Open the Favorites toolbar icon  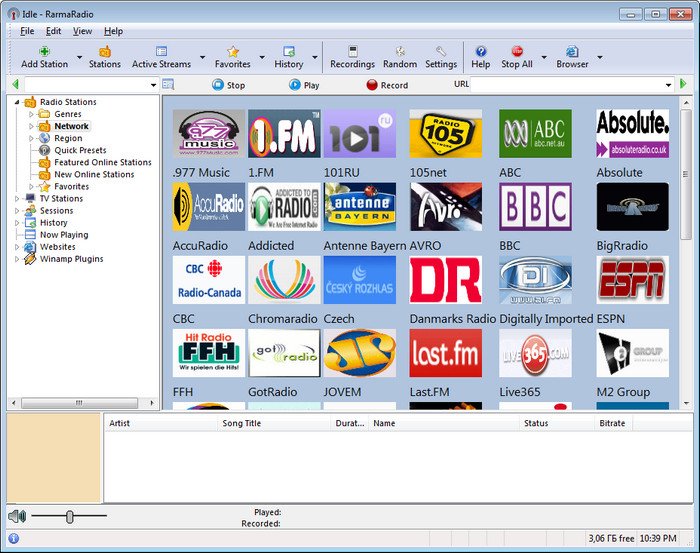tap(232, 51)
